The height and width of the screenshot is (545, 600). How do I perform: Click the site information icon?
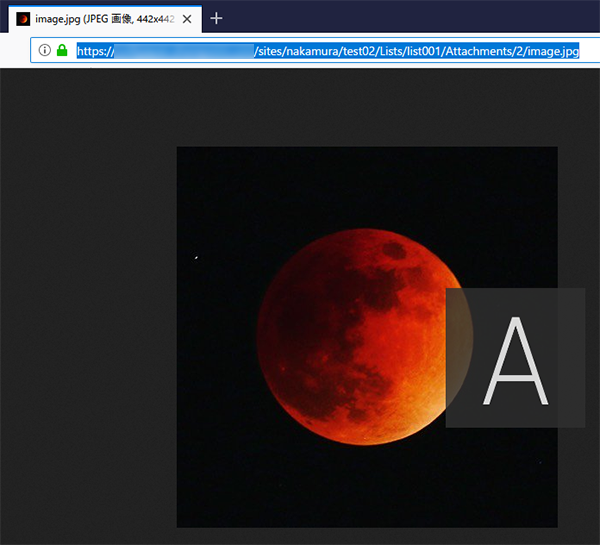click(45, 50)
